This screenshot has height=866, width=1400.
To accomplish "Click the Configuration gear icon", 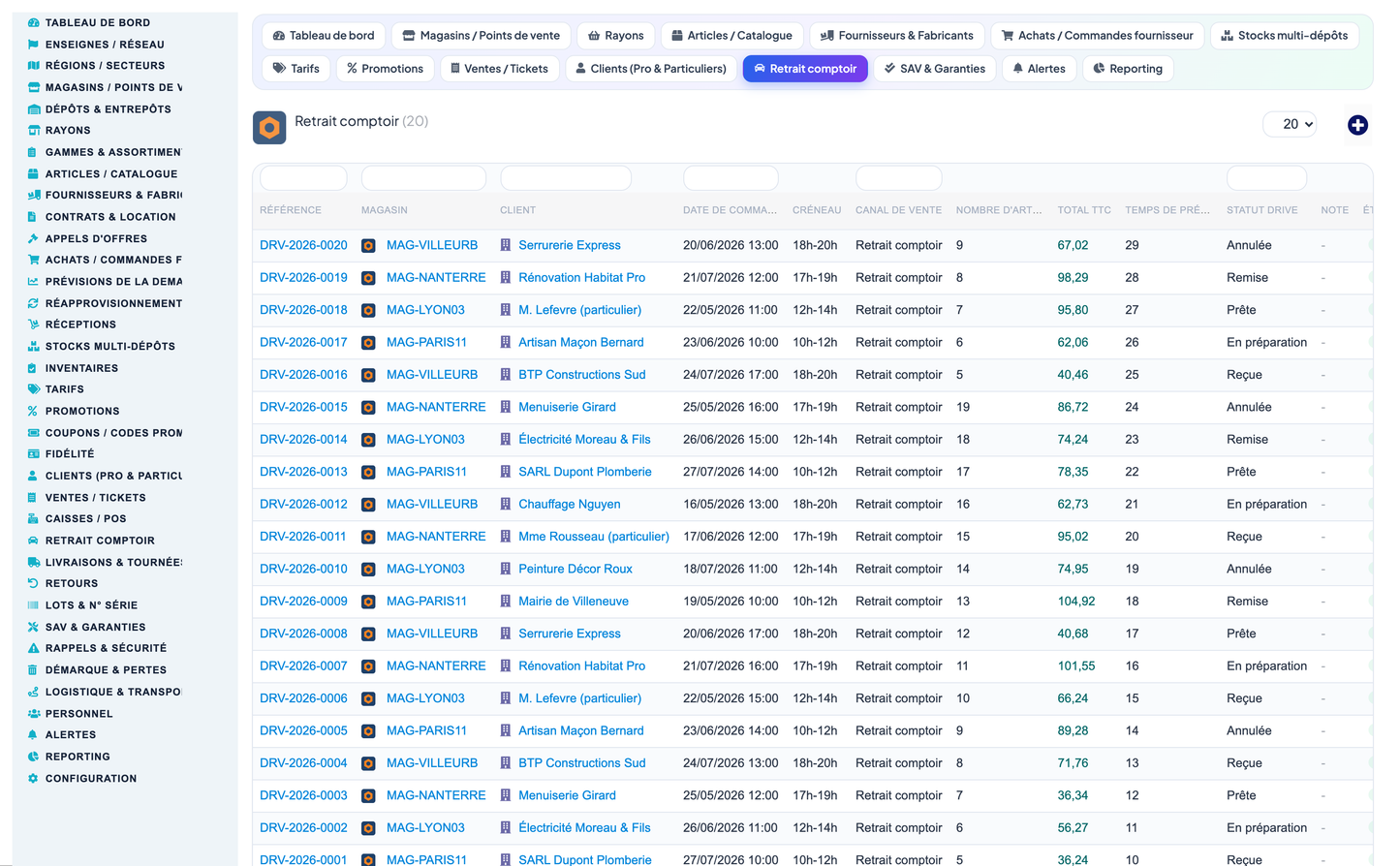I will [x=34, y=779].
